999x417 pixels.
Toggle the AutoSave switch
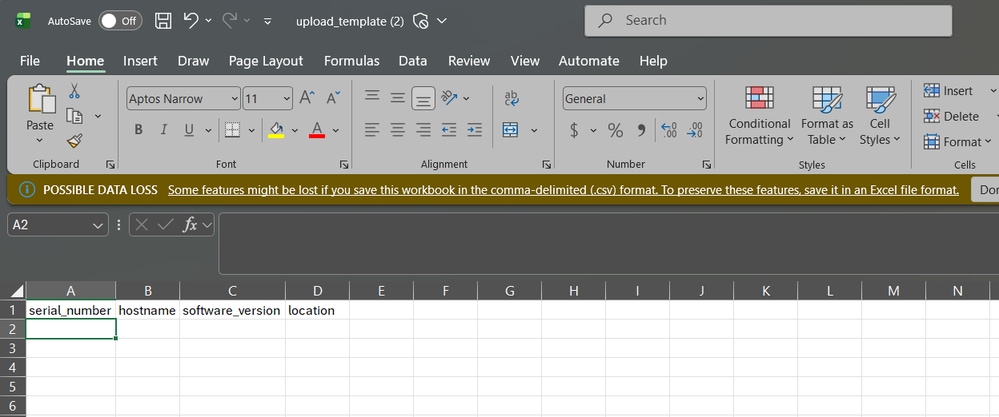[120, 21]
